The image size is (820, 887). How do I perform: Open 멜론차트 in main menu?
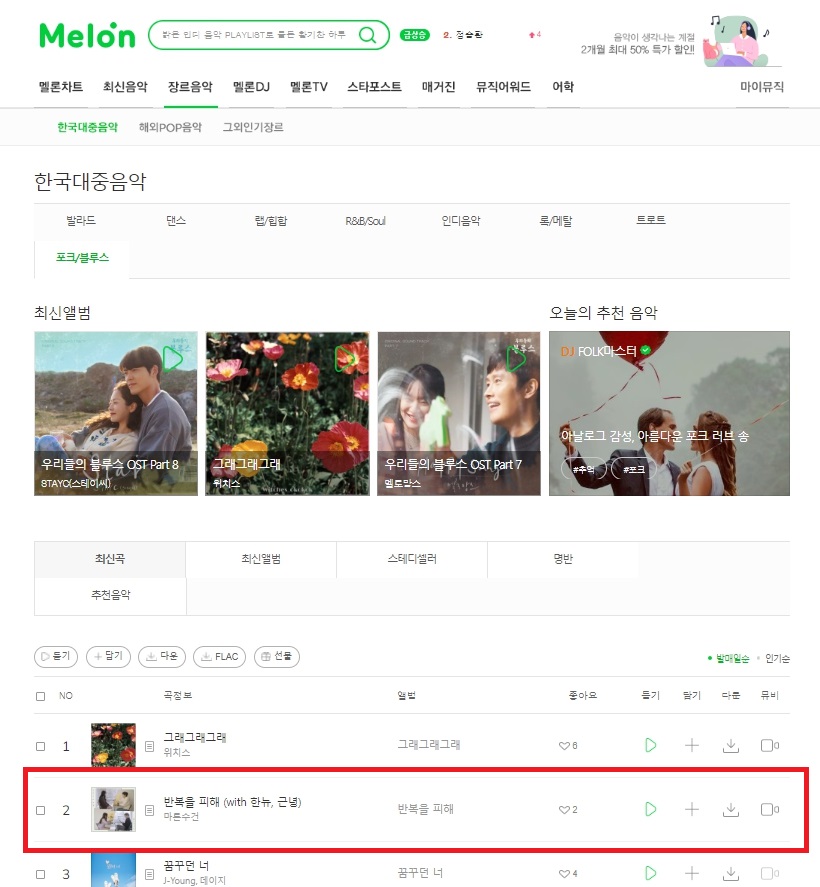click(61, 87)
